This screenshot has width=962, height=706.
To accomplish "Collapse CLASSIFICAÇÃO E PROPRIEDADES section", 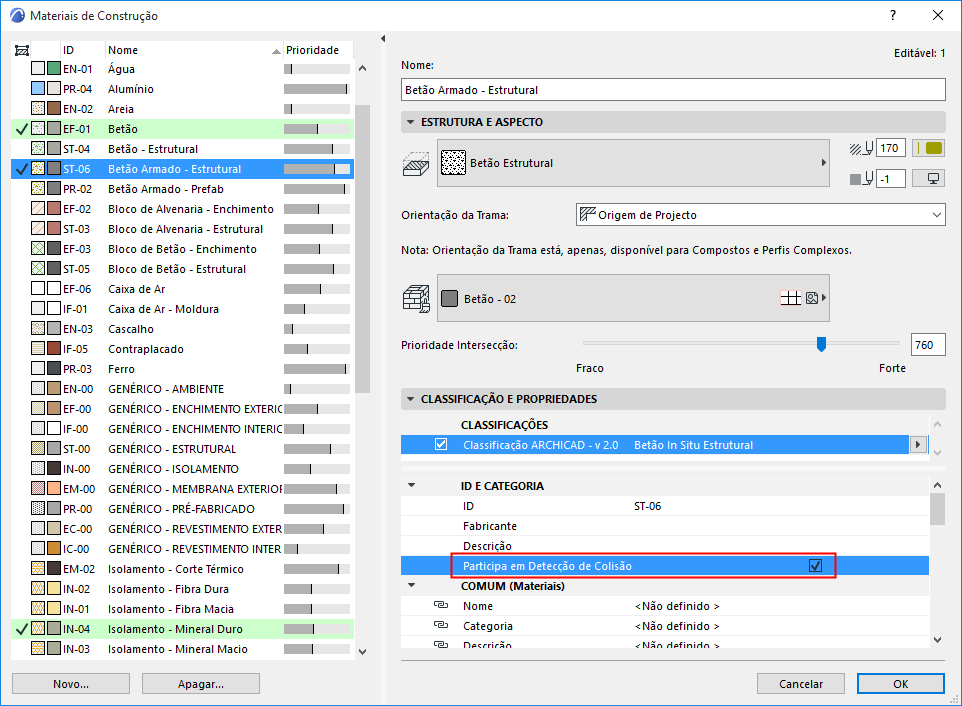I will click(410, 399).
